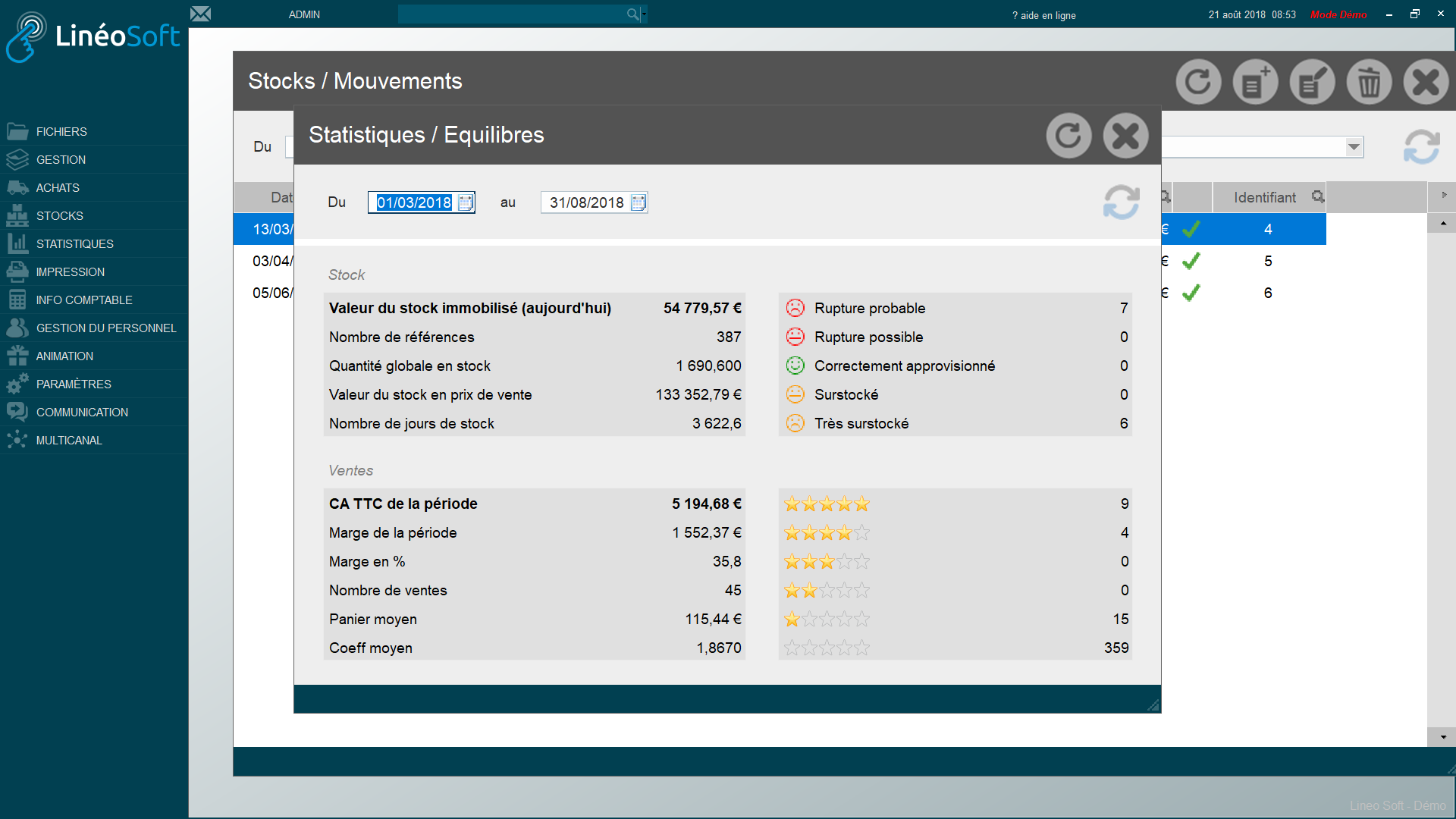Screen dimensions: 1456x819
Task: Click scroll up arrow in Mouvements list
Action: pos(1442,223)
